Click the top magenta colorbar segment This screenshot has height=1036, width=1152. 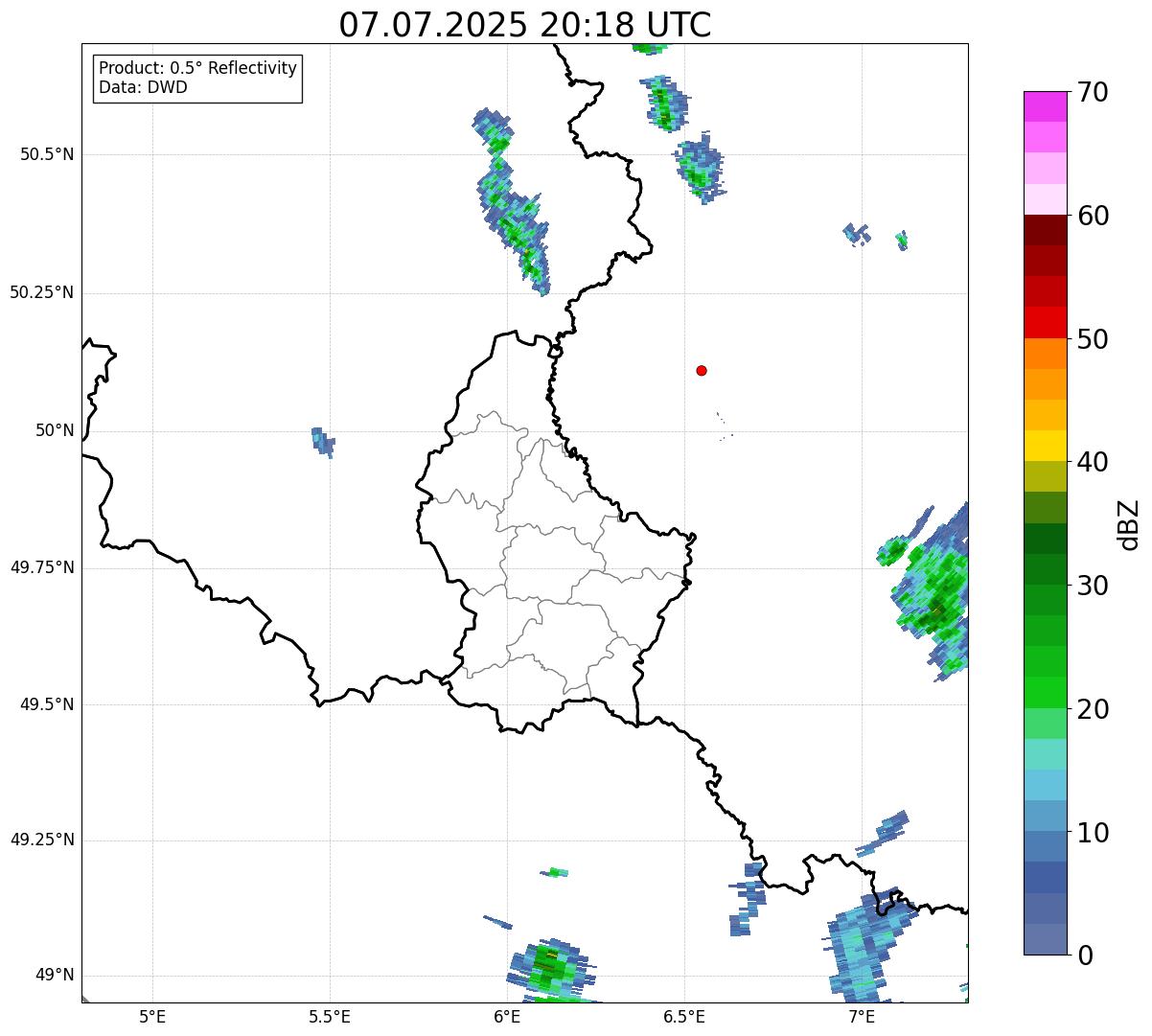click(x=1045, y=106)
